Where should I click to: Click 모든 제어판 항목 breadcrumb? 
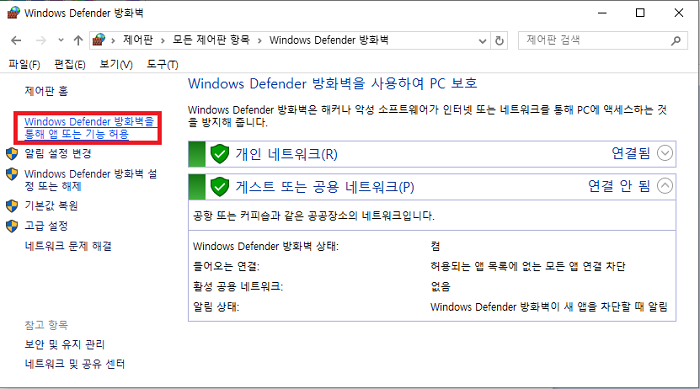(211, 40)
